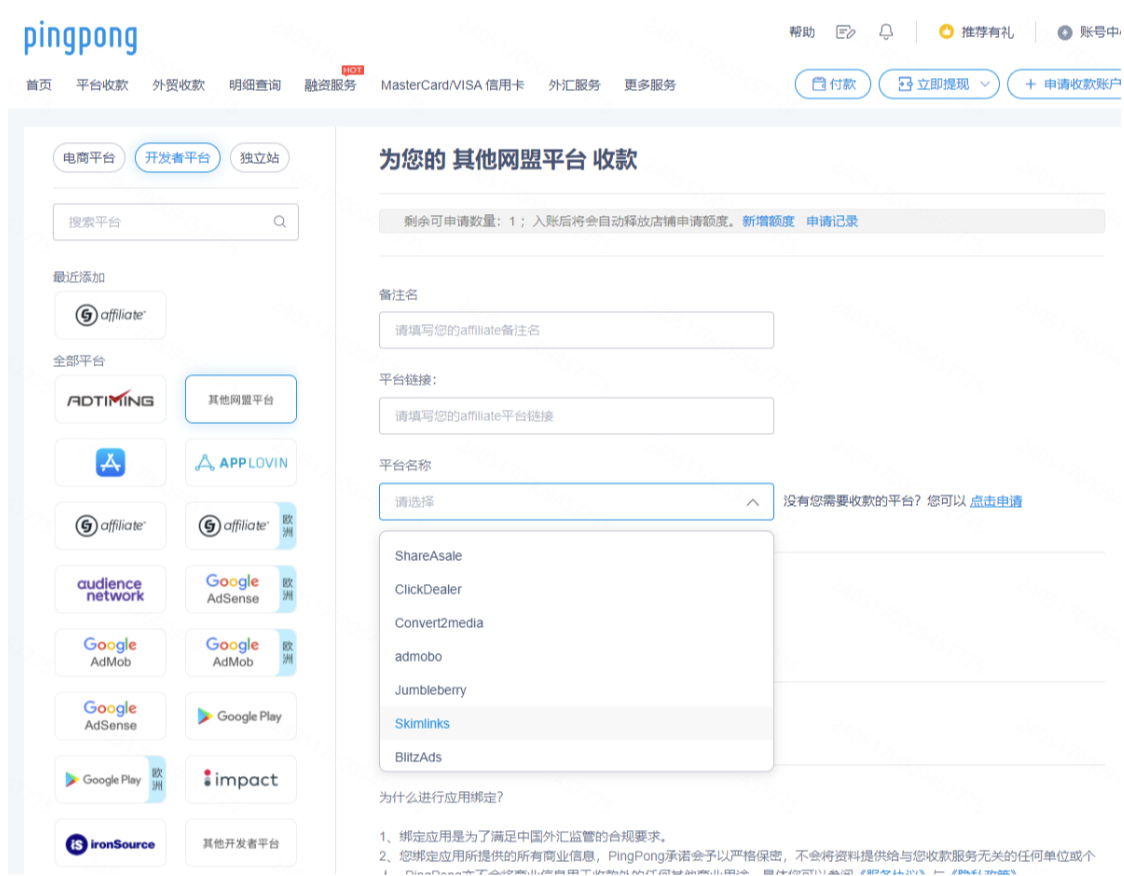Open the 融资服务 menu
This screenshot has width=1124, height=876.
coord(330,85)
